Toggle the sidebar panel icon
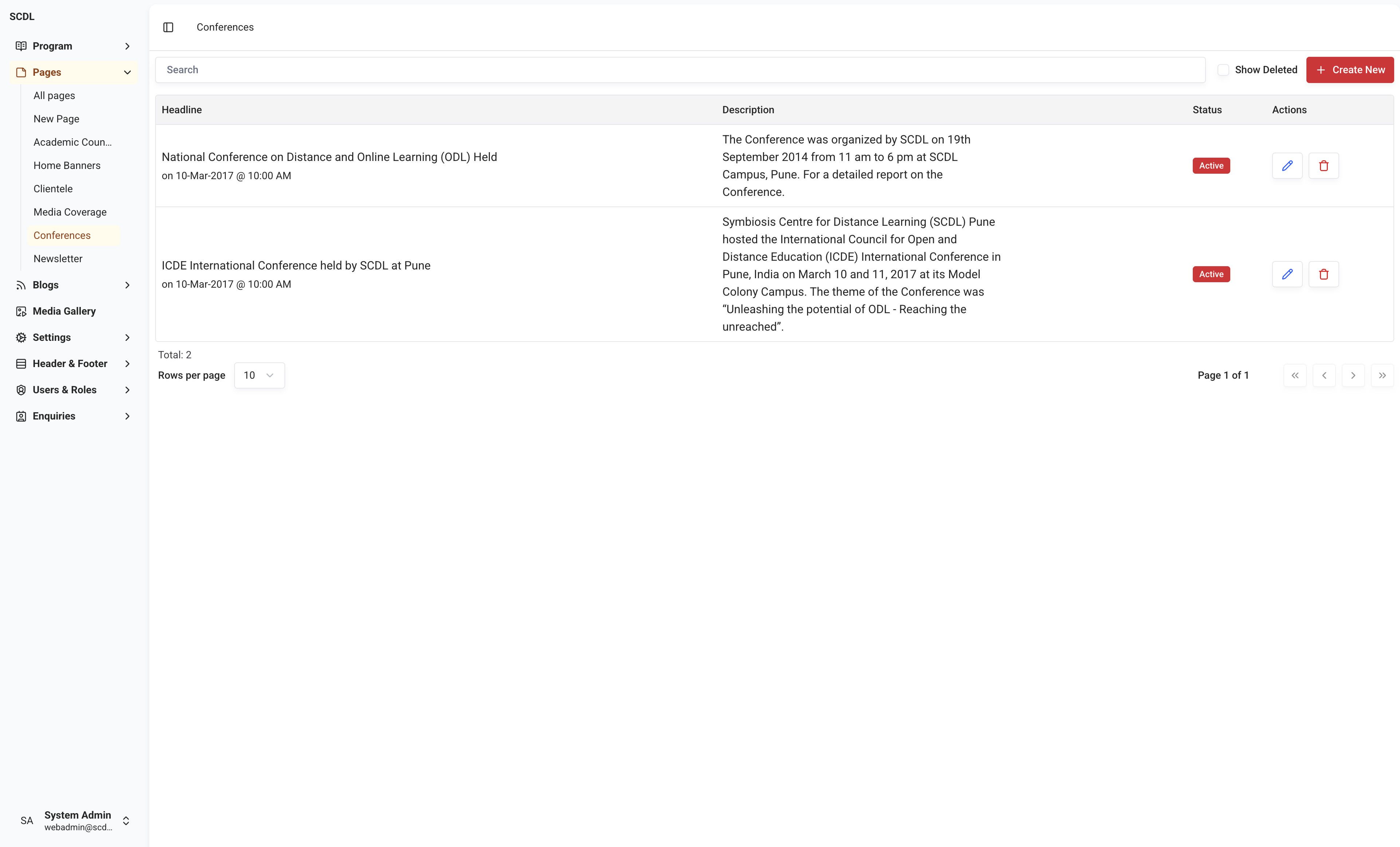Image resolution: width=1400 pixels, height=847 pixels. [168, 27]
